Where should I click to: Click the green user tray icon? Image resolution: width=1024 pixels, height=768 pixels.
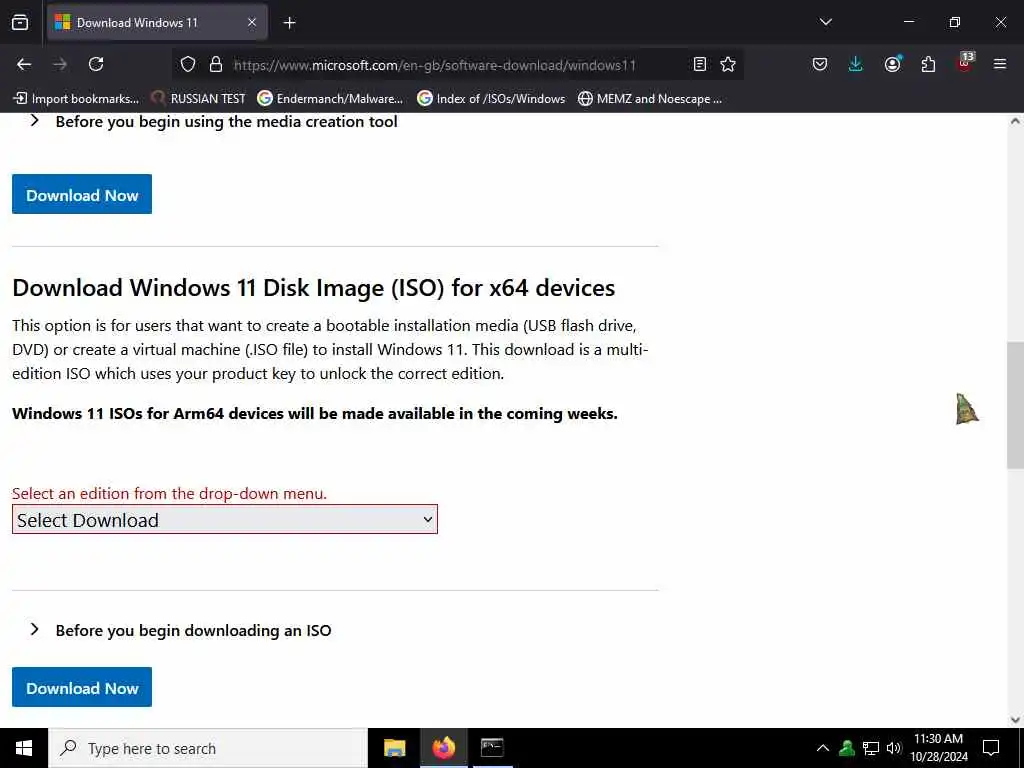pyautogui.click(x=847, y=748)
